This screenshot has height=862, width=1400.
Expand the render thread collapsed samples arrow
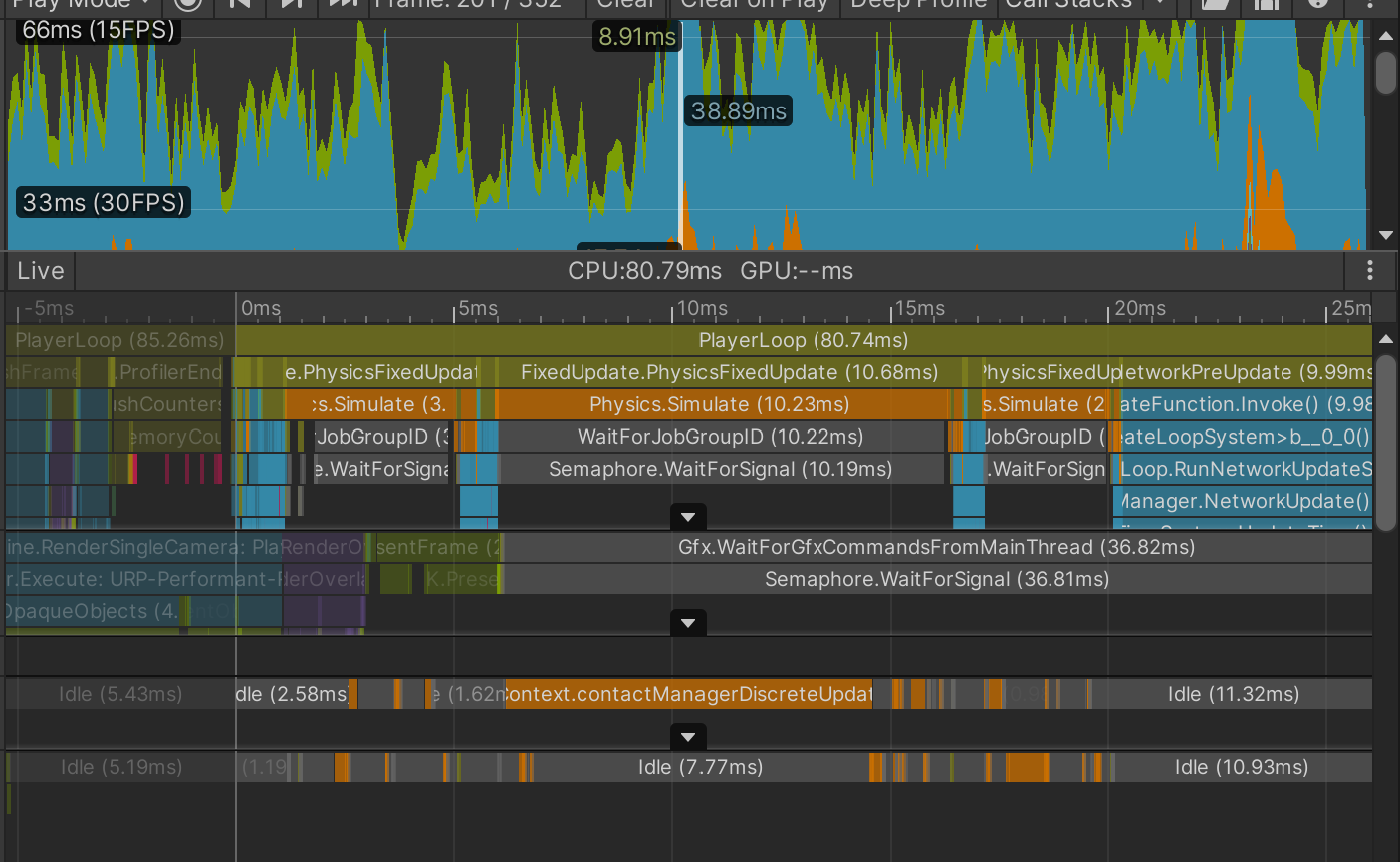(x=687, y=622)
